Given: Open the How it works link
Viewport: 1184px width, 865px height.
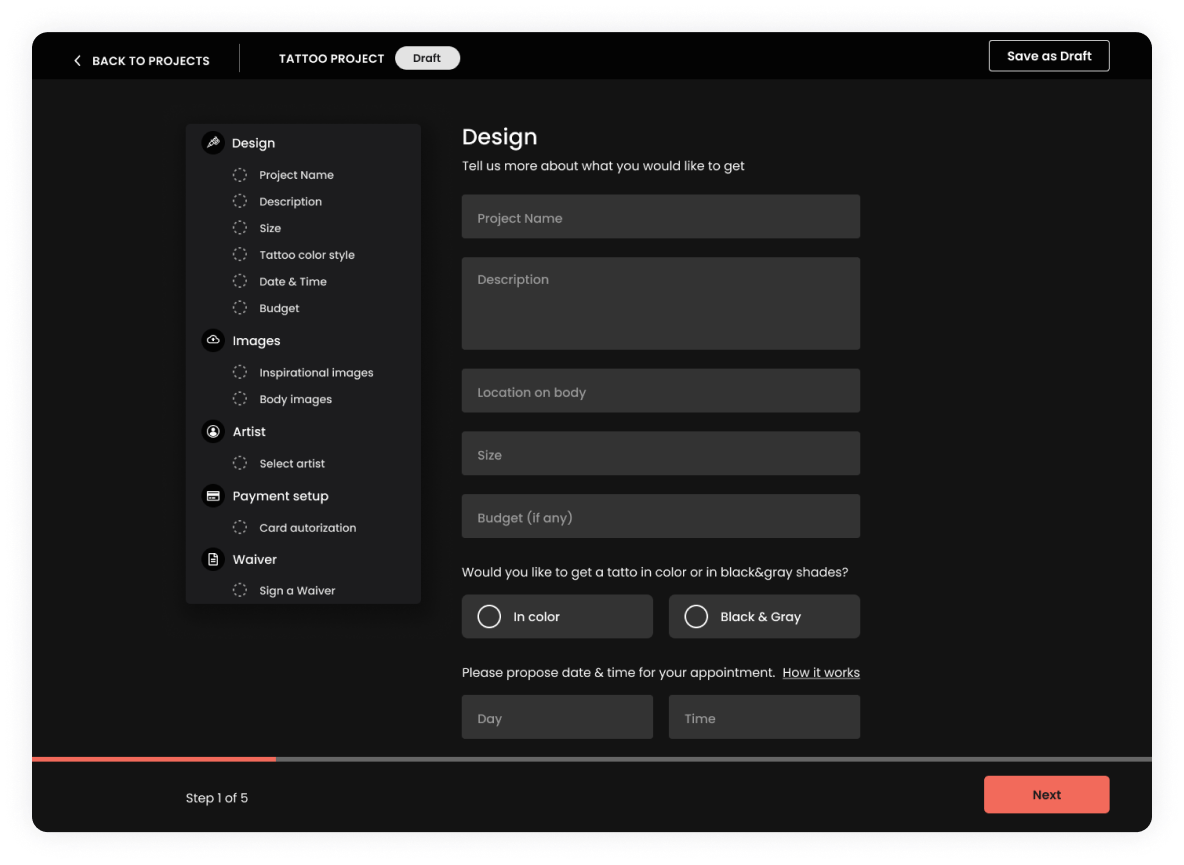Looking at the screenshot, I should point(821,673).
